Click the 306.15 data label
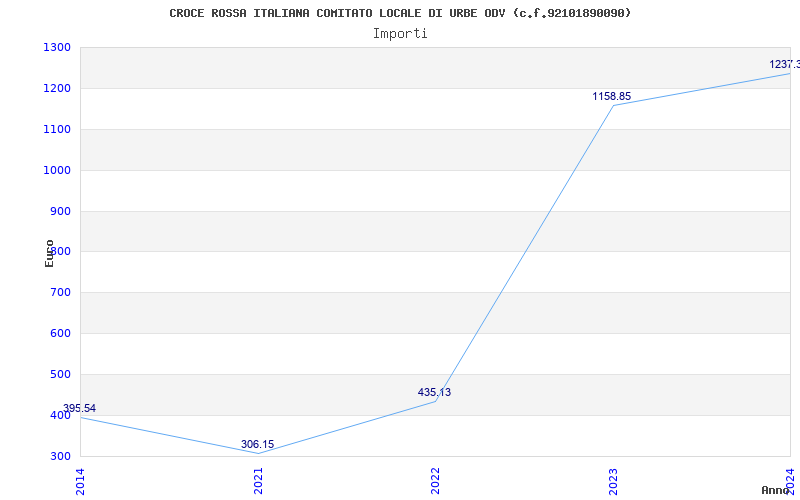 (257, 444)
